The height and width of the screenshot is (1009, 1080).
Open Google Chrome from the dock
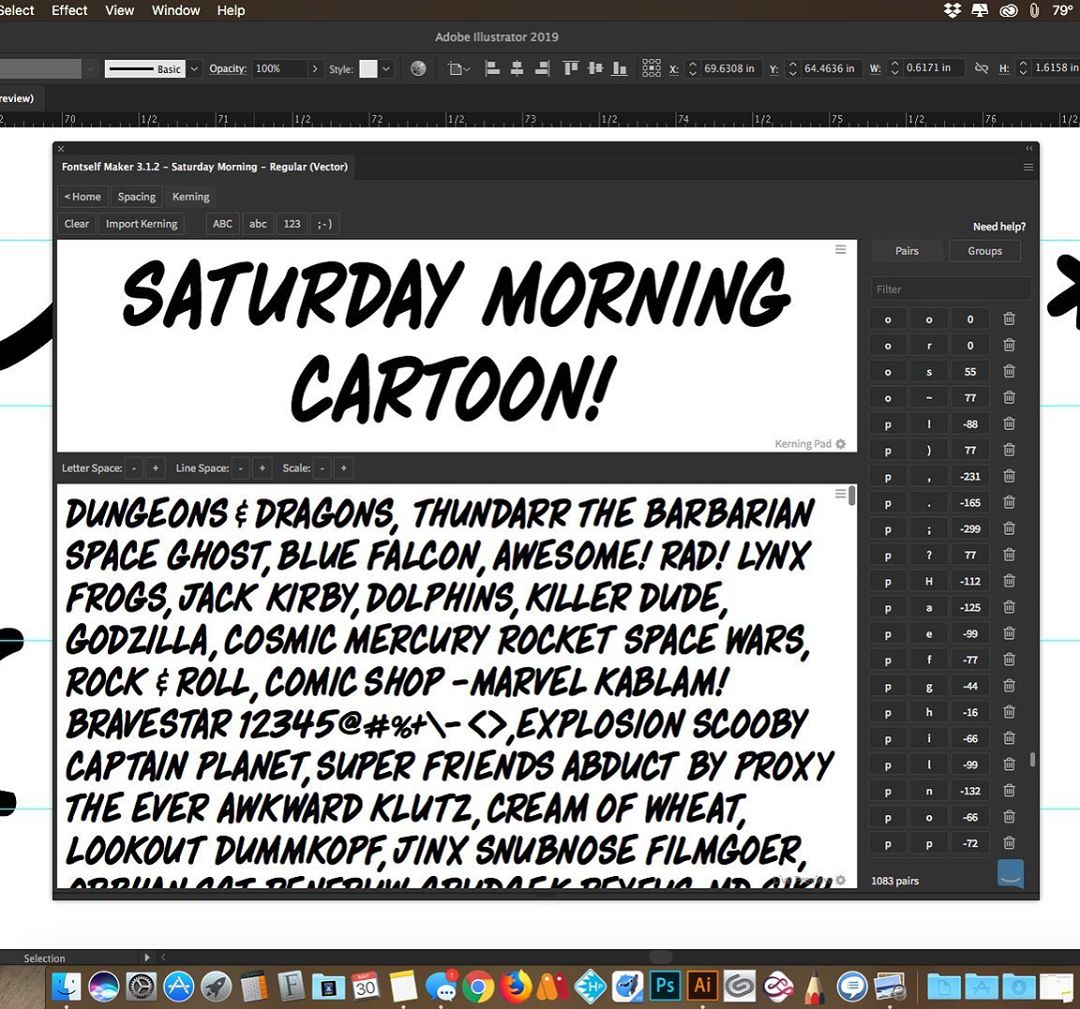coord(477,987)
